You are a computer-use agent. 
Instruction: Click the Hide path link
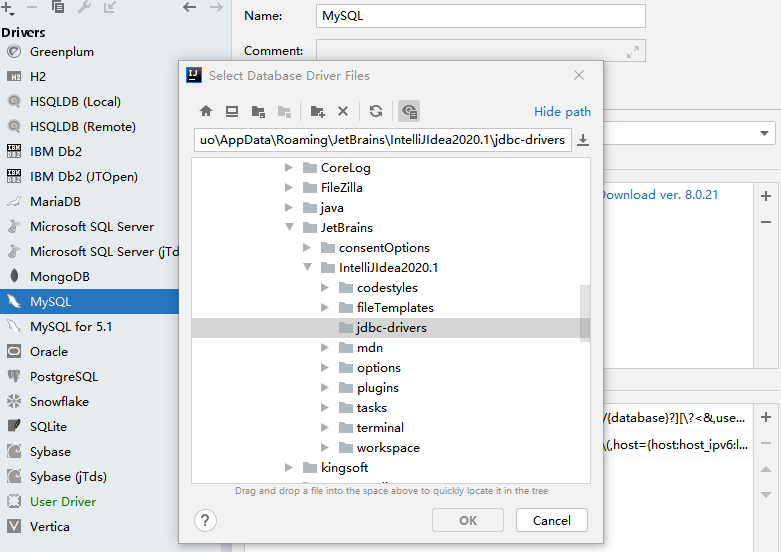(x=562, y=112)
